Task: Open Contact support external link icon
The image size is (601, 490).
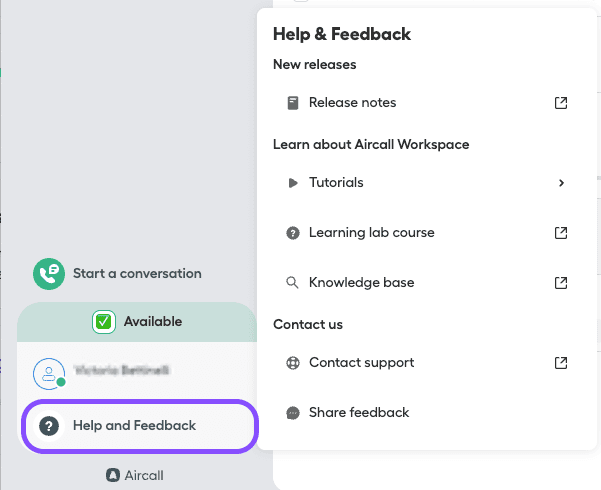Action: [x=561, y=363]
